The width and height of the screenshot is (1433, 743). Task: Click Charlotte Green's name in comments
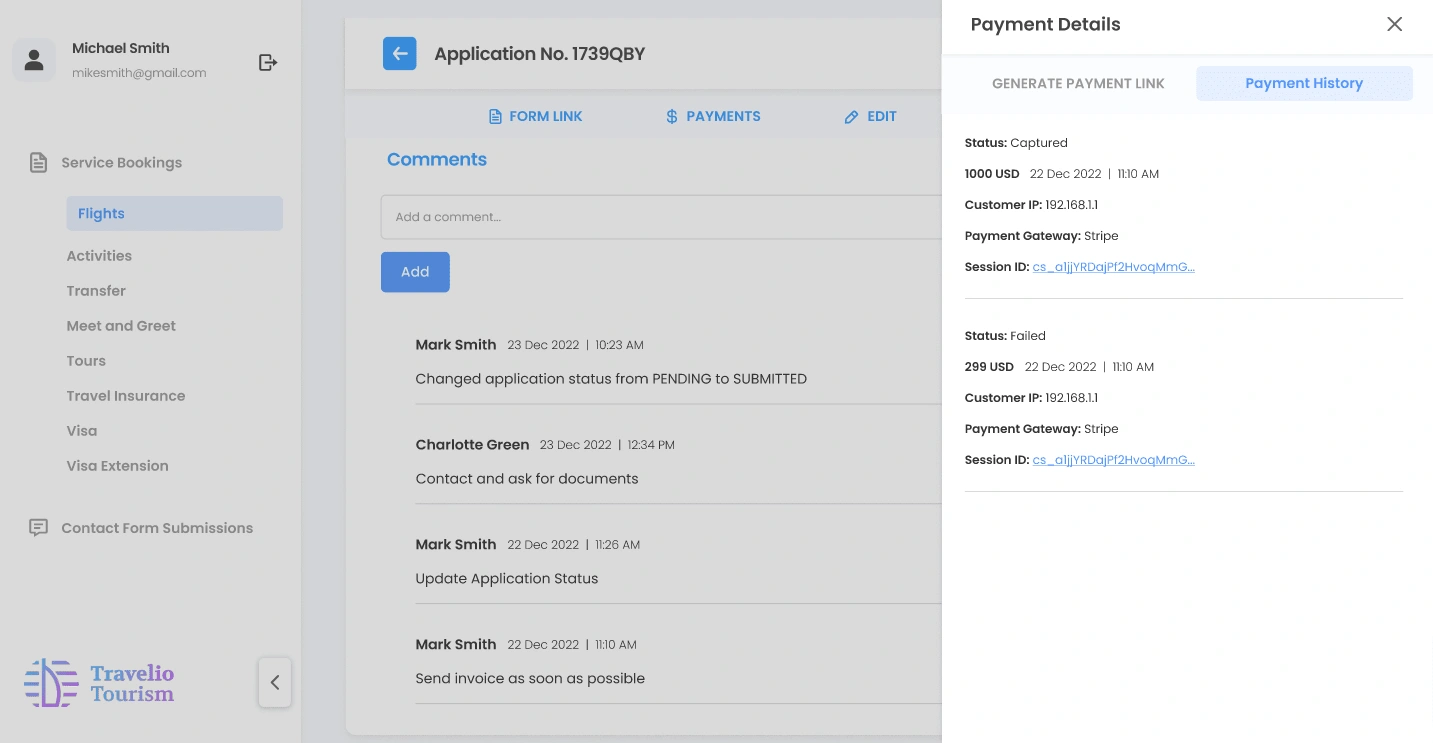472,445
